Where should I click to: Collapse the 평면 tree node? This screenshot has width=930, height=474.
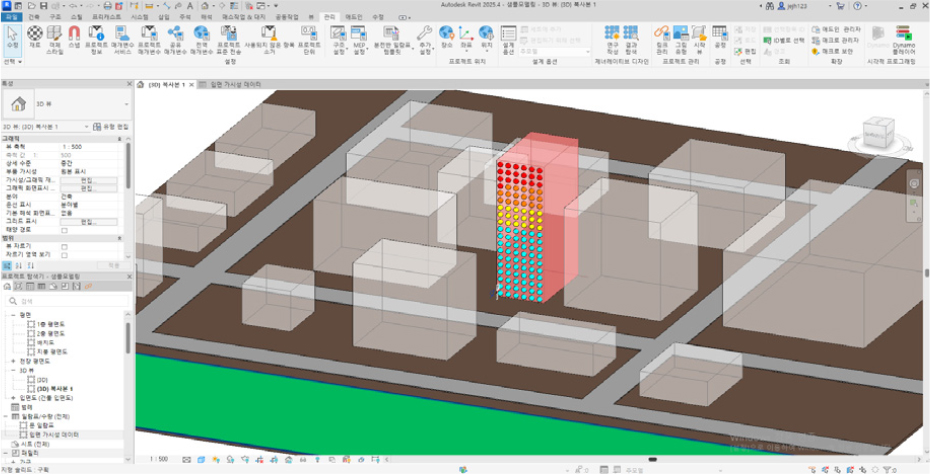click(x=13, y=315)
